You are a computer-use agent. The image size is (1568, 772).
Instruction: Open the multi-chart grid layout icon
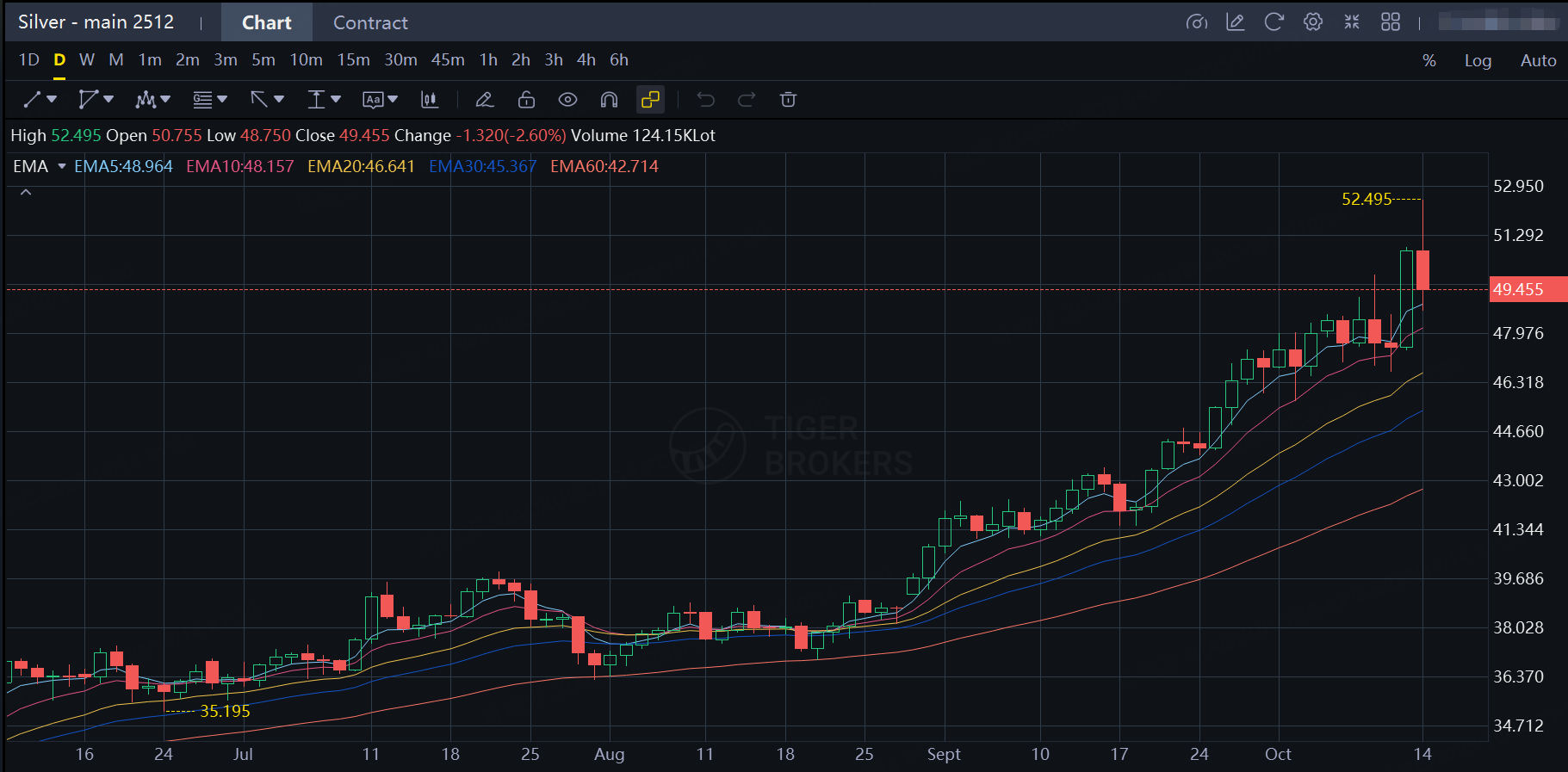(1390, 22)
